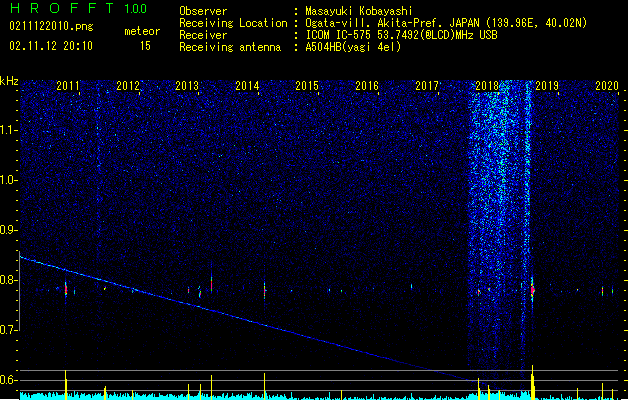The height and width of the screenshot is (400, 629).
Task: Click the 2020 time axis marker
Action: click(607, 86)
